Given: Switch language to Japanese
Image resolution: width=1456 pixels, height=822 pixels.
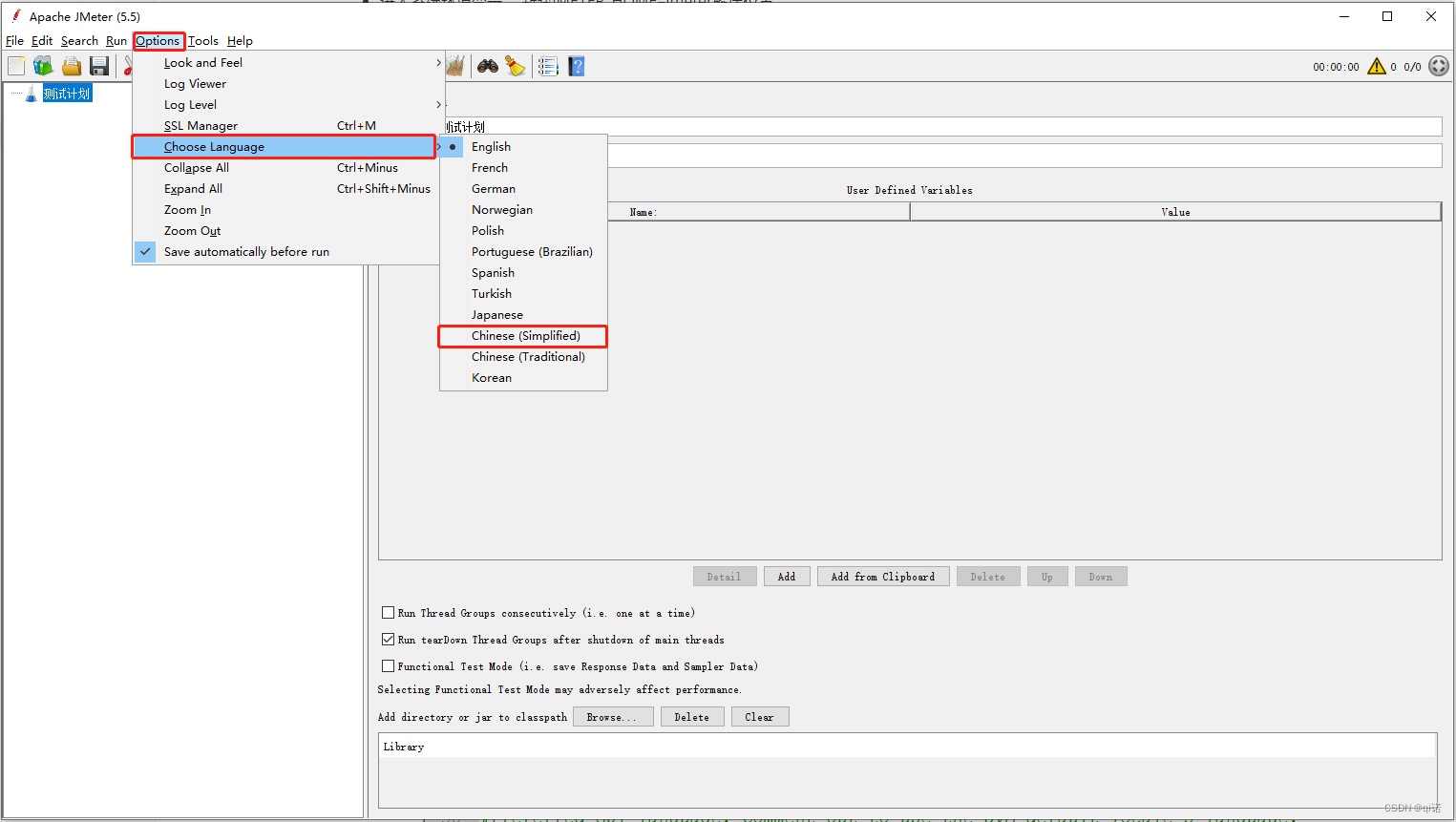Looking at the screenshot, I should point(523,315).
